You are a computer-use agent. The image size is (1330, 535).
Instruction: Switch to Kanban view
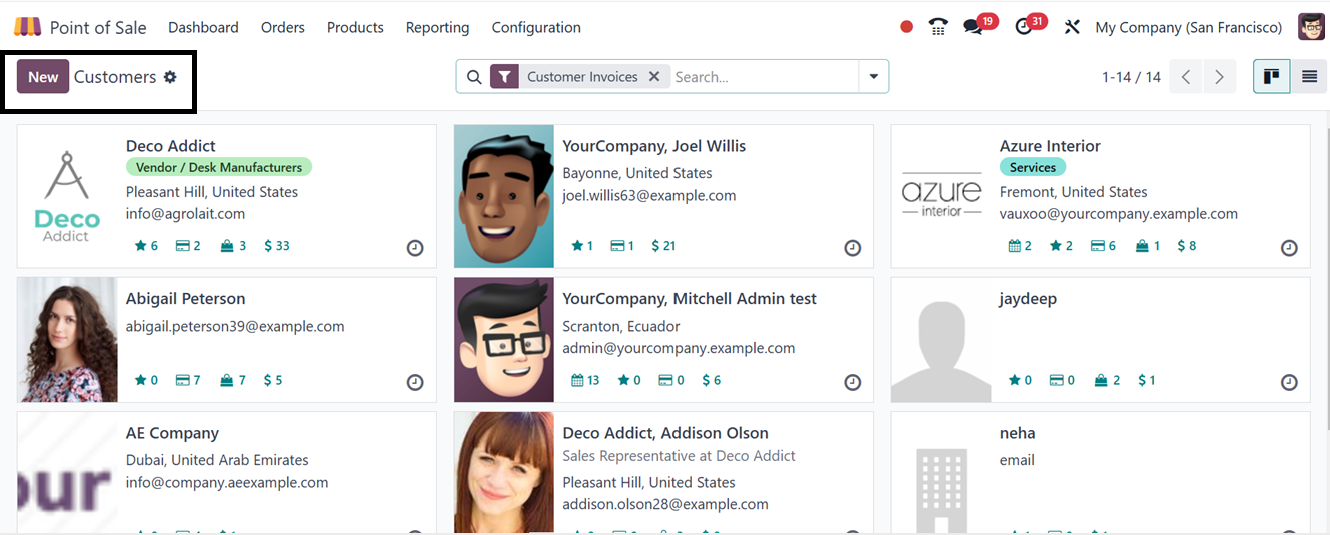(x=1271, y=77)
